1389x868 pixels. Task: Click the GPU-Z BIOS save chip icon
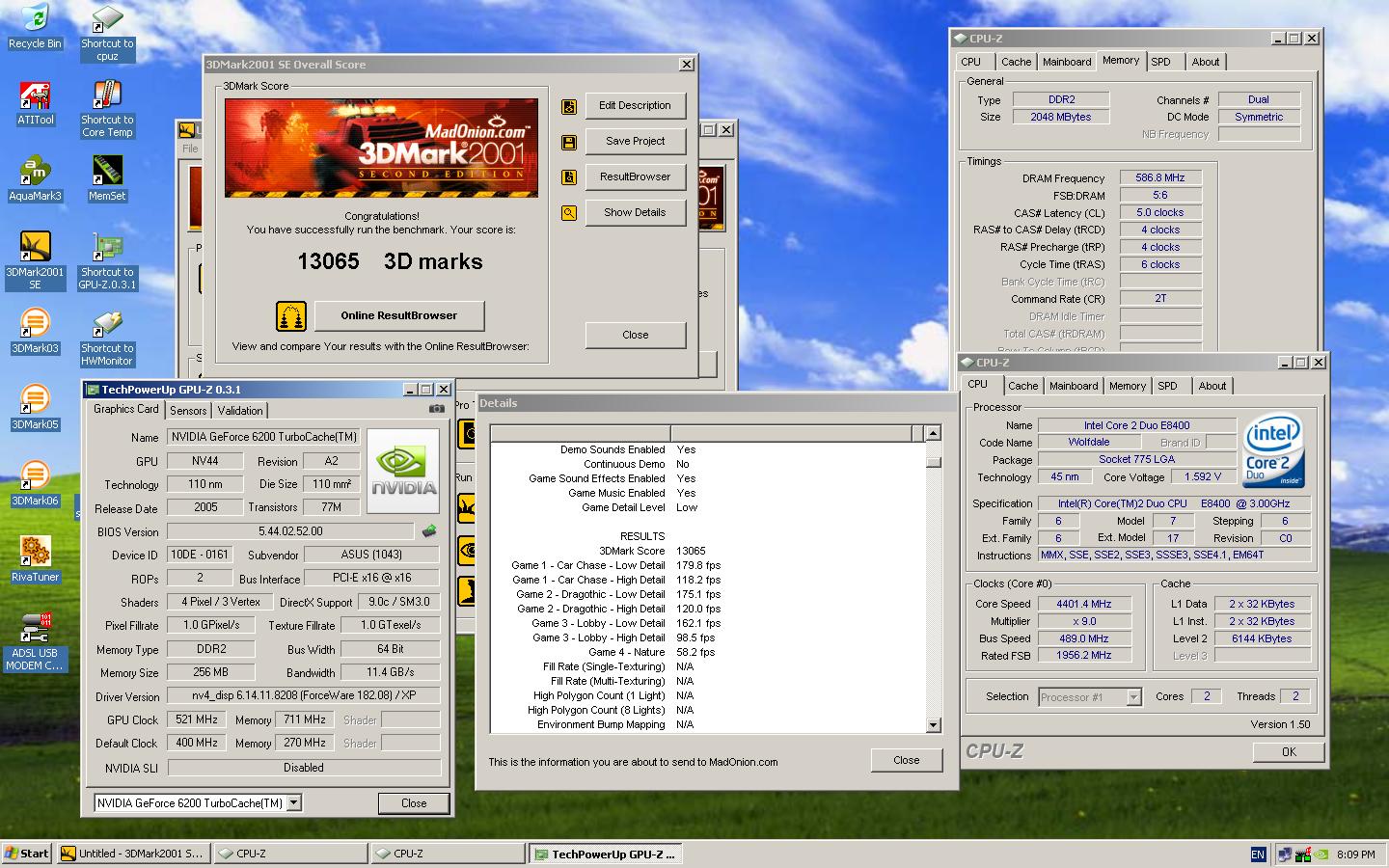tap(429, 530)
